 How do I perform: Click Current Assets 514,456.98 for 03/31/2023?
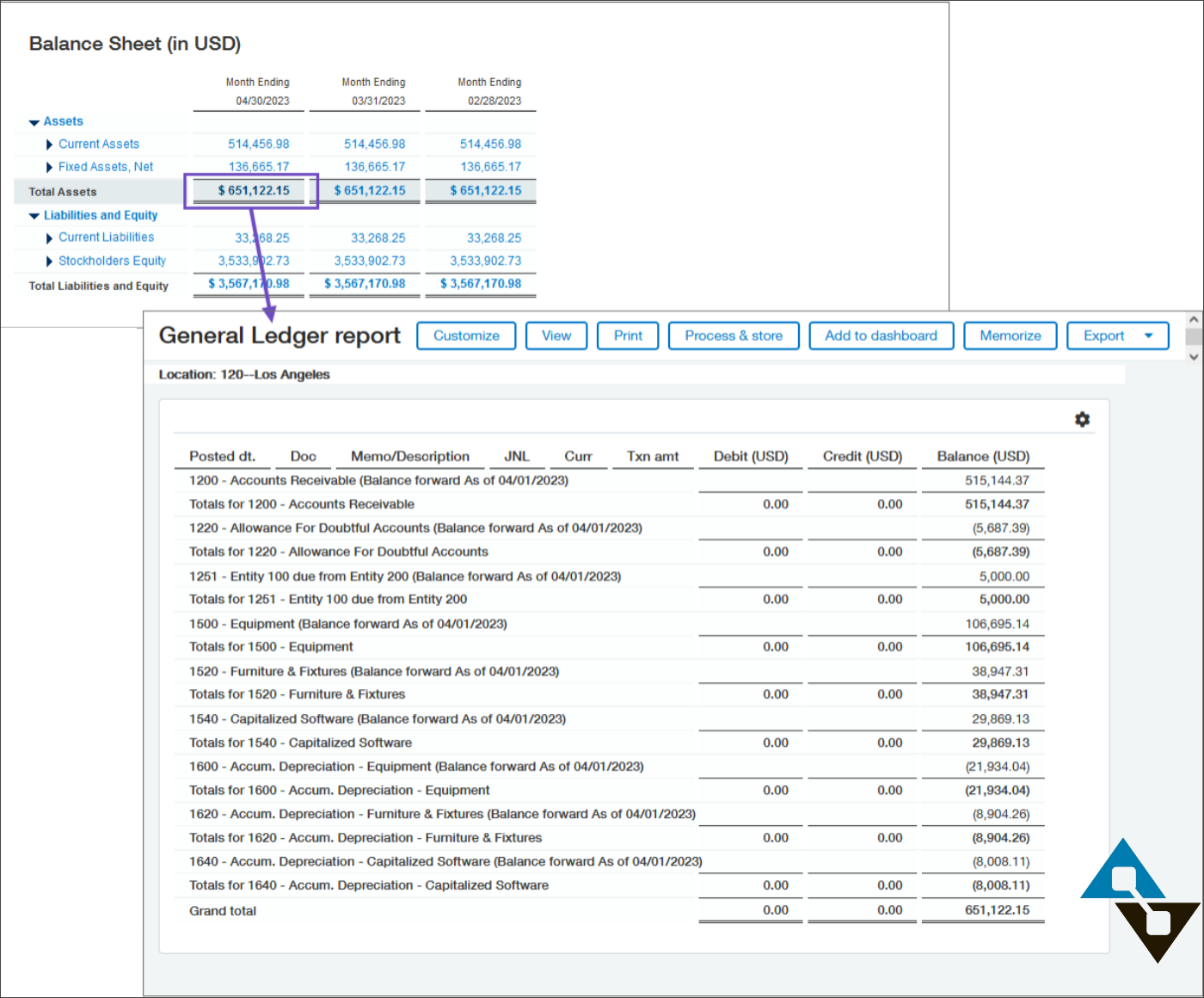[375, 144]
